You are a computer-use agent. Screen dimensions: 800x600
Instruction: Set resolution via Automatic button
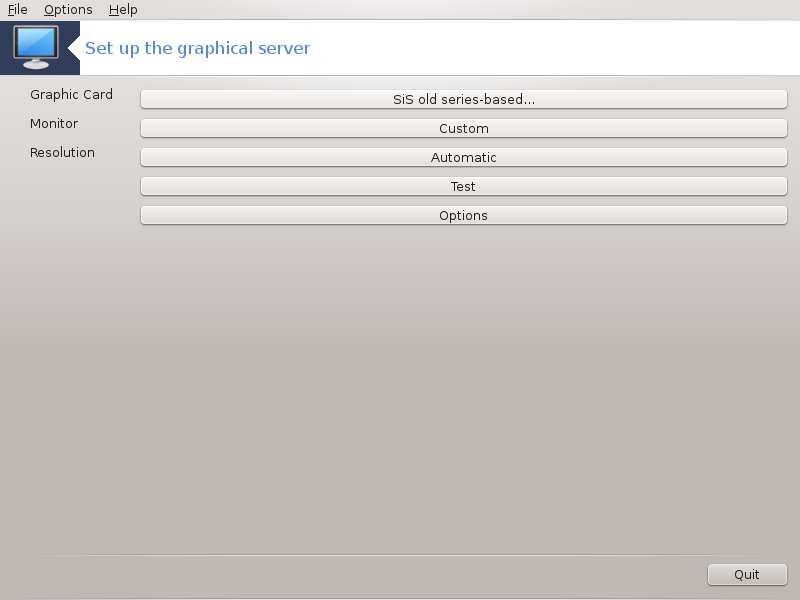point(464,157)
